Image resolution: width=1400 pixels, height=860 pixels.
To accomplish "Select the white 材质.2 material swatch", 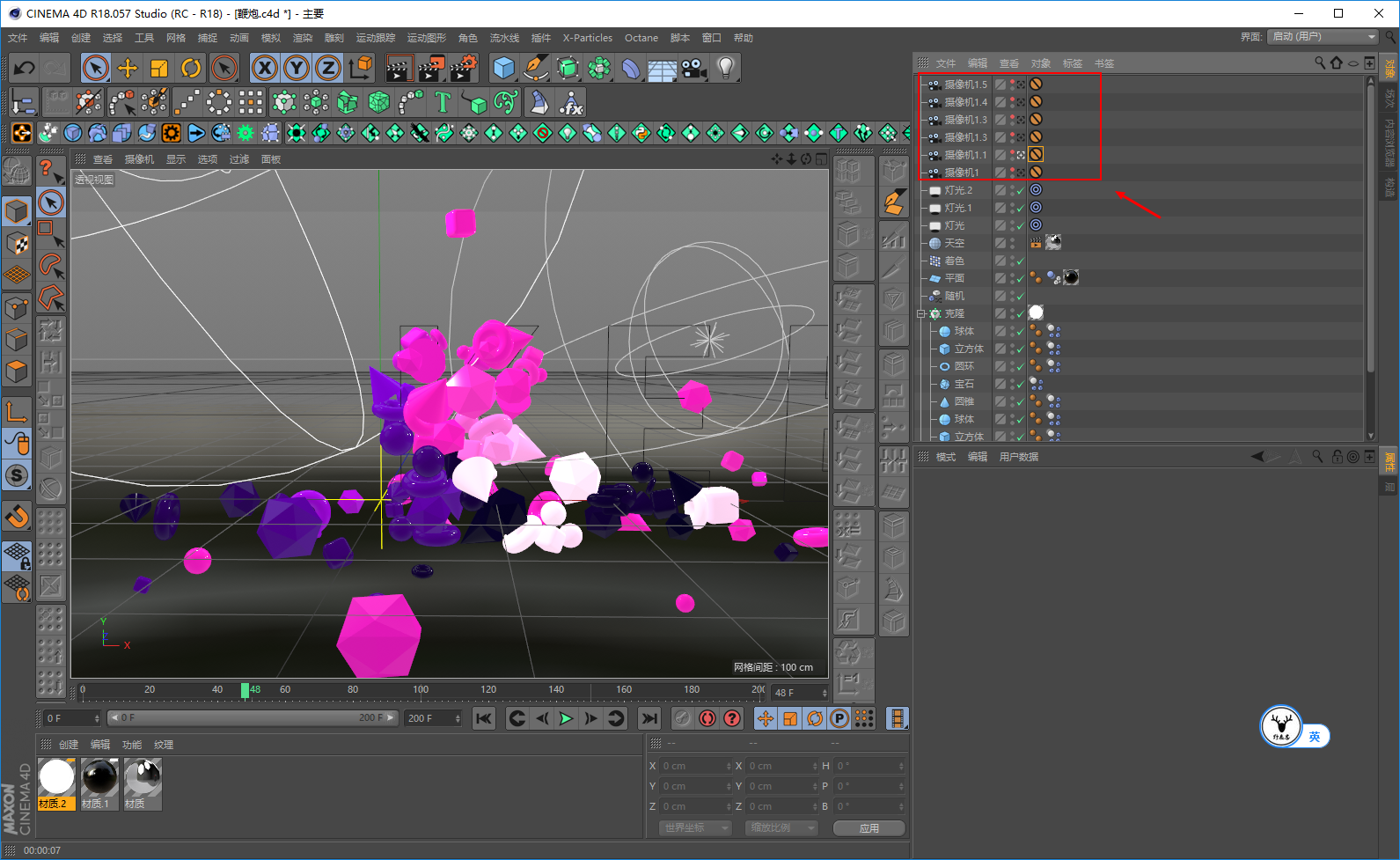I will point(56,778).
